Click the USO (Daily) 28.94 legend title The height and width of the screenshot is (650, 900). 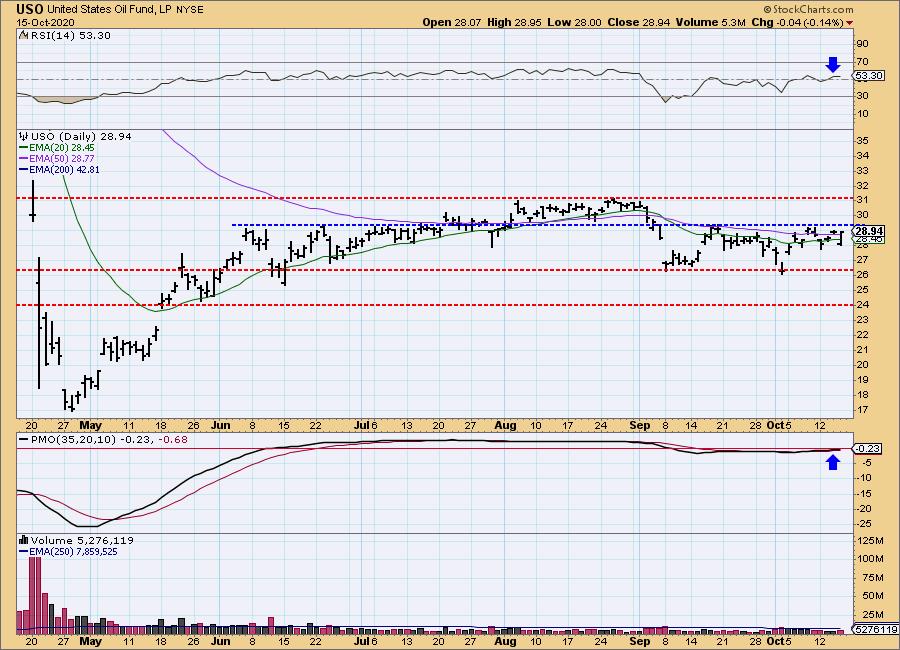coord(81,136)
